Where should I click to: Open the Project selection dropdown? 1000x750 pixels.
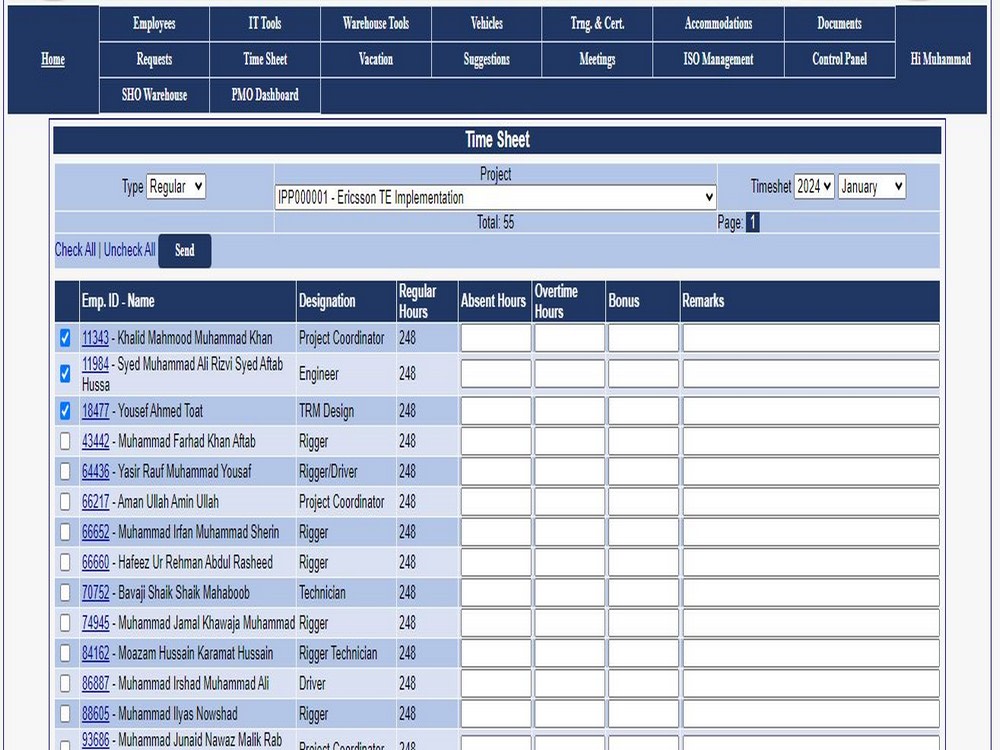click(x=496, y=197)
